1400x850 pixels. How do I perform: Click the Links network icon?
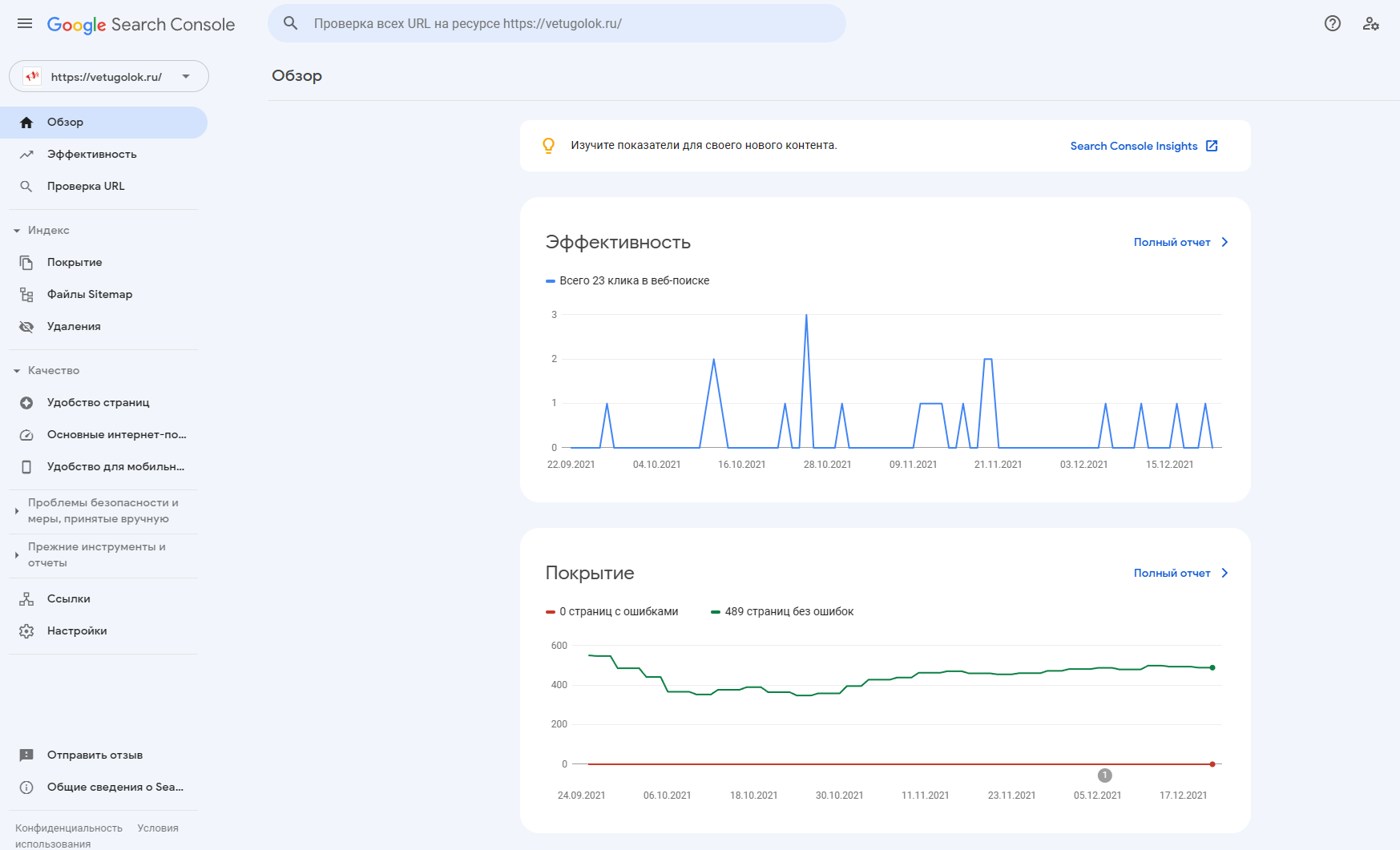[26, 599]
